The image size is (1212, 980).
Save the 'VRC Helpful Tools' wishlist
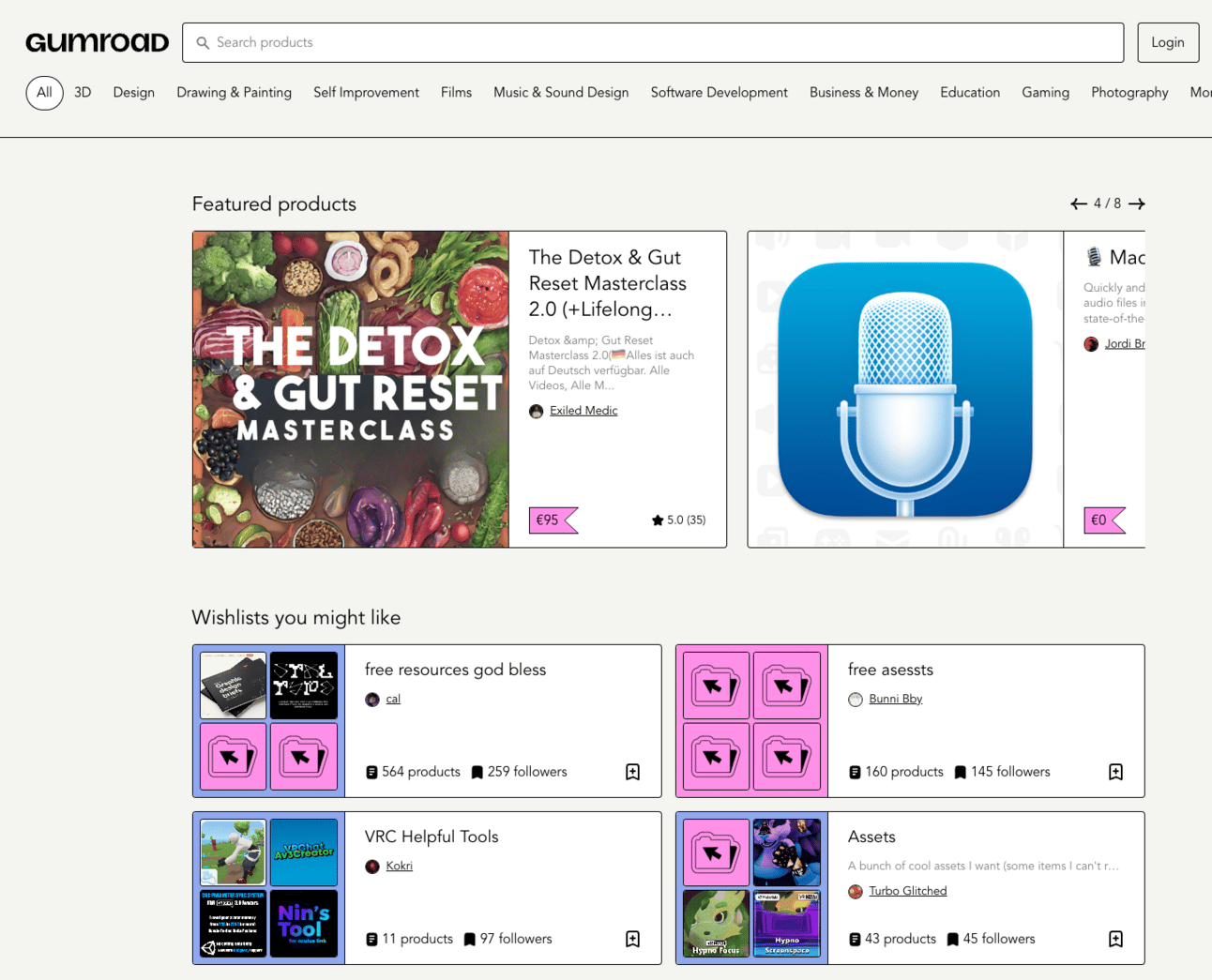[x=633, y=939]
